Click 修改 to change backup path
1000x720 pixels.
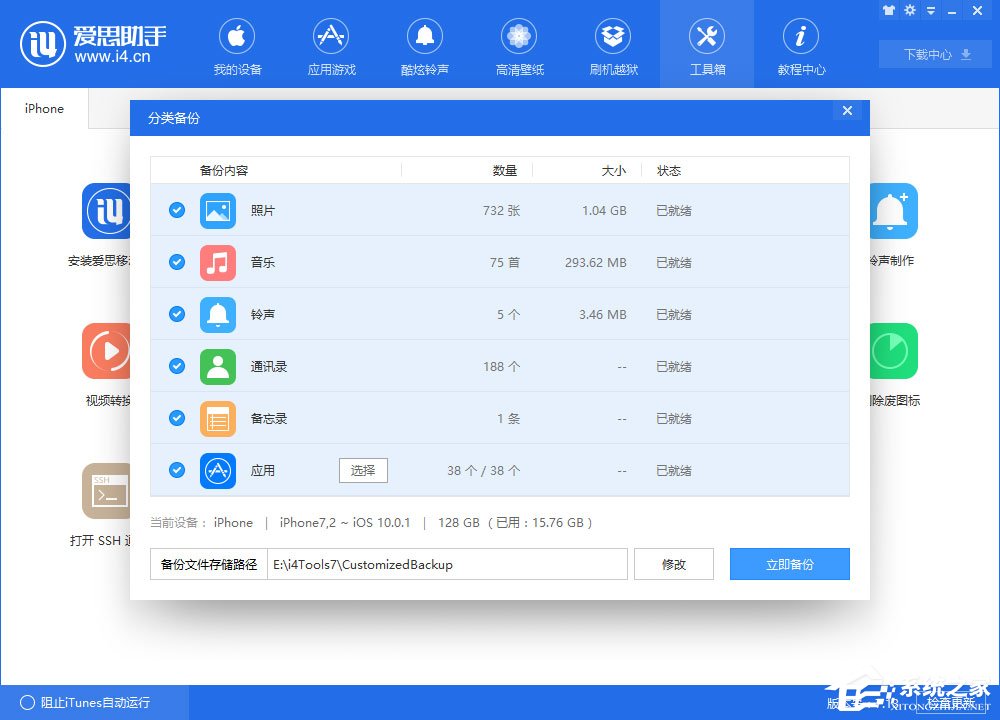click(x=673, y=564)
